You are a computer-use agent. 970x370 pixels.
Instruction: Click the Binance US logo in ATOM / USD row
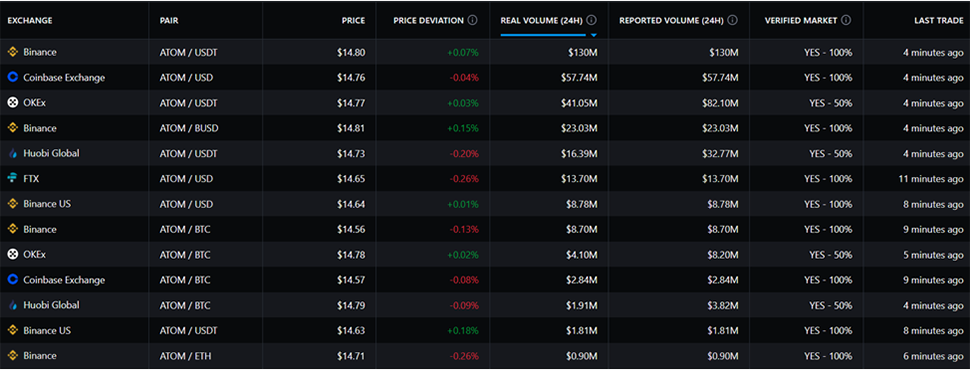coord(12,204)
